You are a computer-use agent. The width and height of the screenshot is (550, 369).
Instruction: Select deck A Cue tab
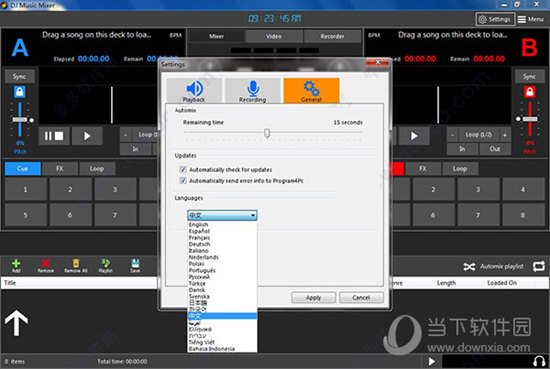[x=22, y=169]
